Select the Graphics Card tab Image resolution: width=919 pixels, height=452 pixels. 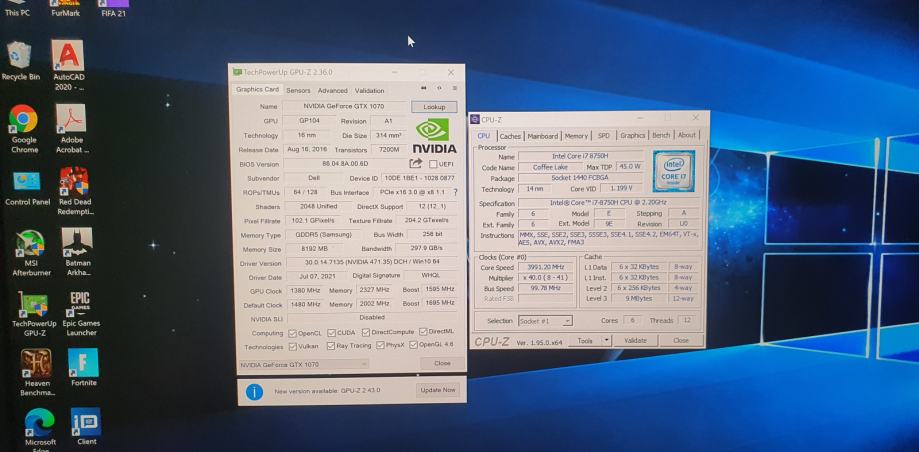tap(257, 90)
